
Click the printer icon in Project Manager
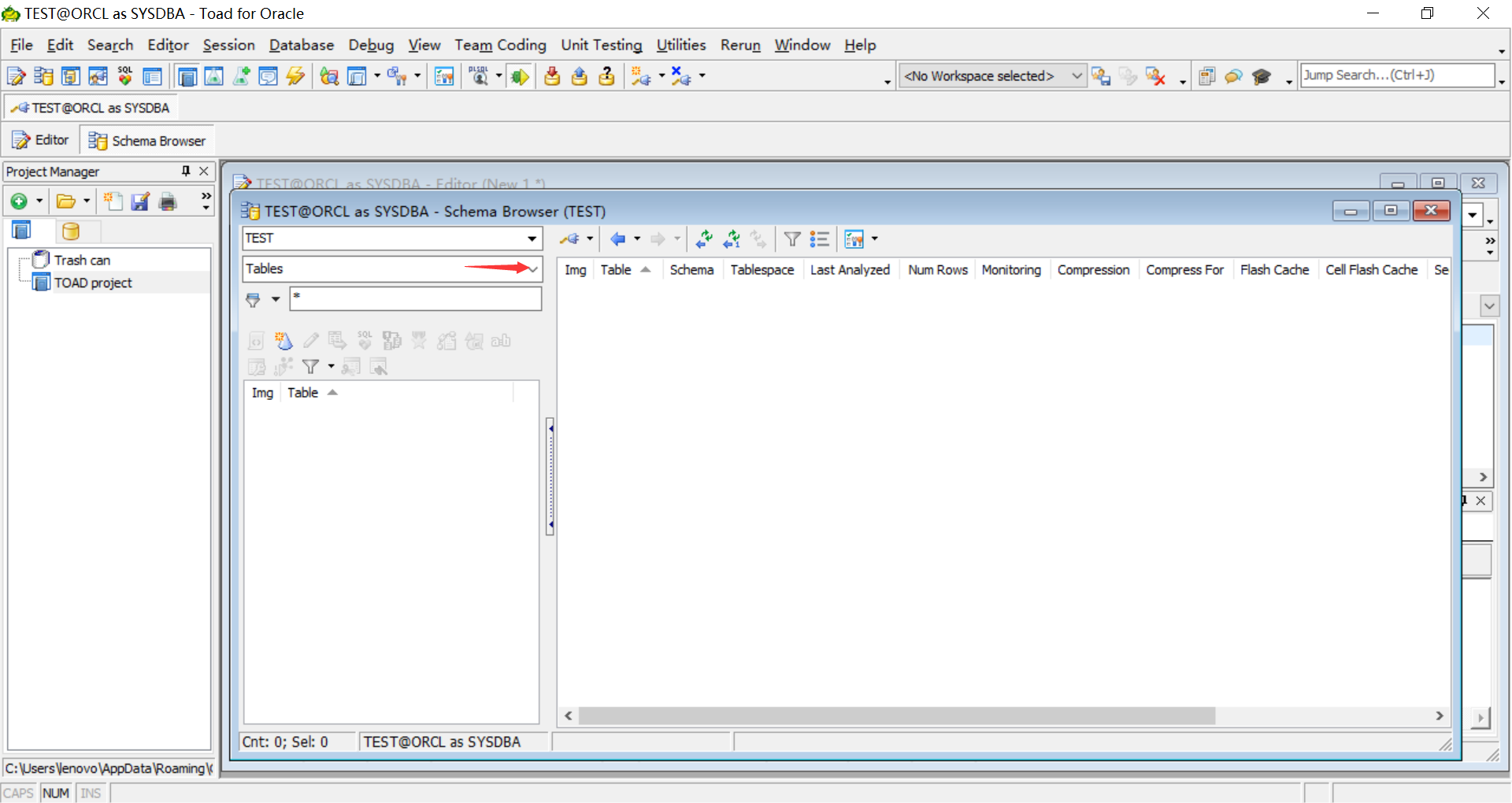pos(168,202)
